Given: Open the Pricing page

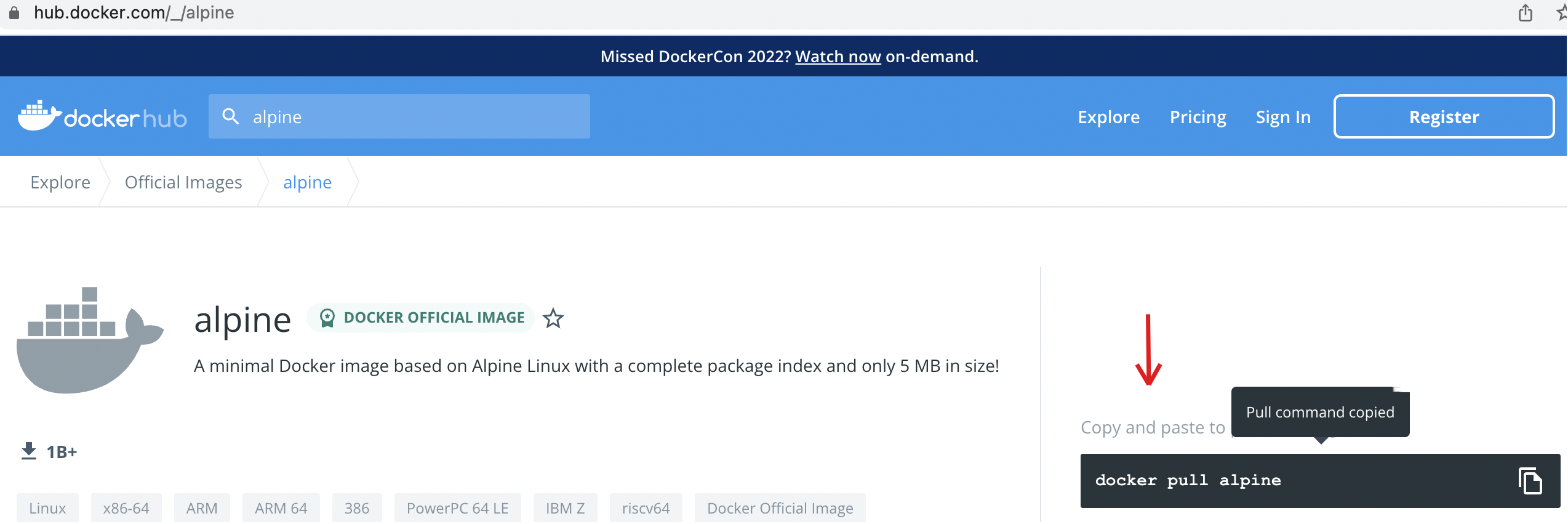Looking at the screenshot, I should point(1198,117).
